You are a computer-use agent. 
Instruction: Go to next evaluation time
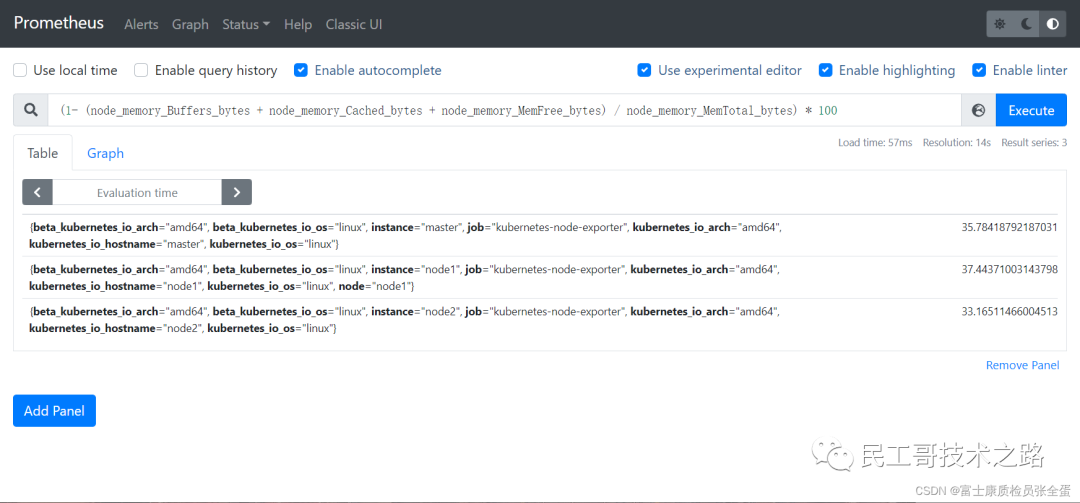[236, 192]
